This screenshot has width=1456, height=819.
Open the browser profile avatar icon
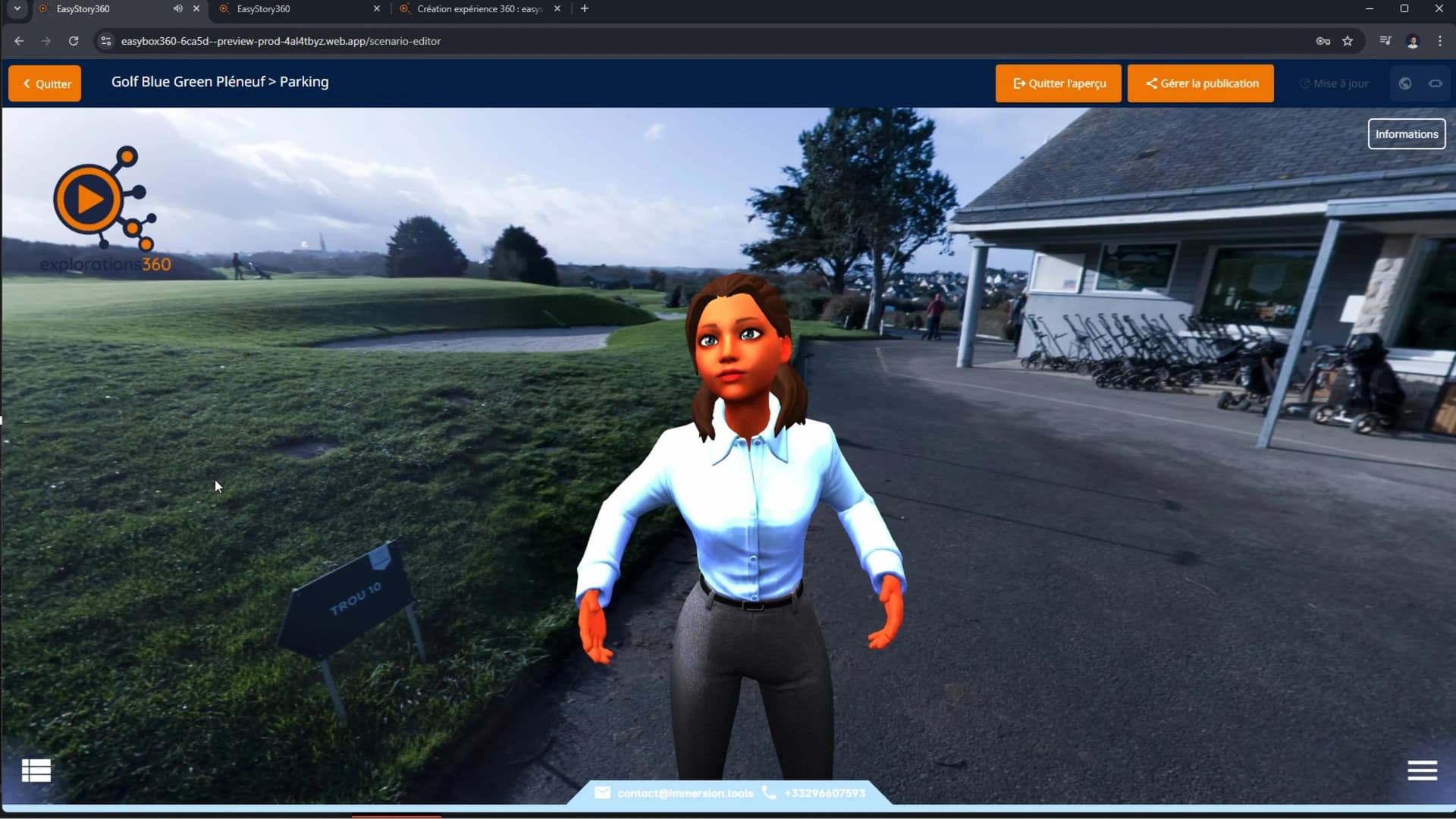click(1413, 41)
